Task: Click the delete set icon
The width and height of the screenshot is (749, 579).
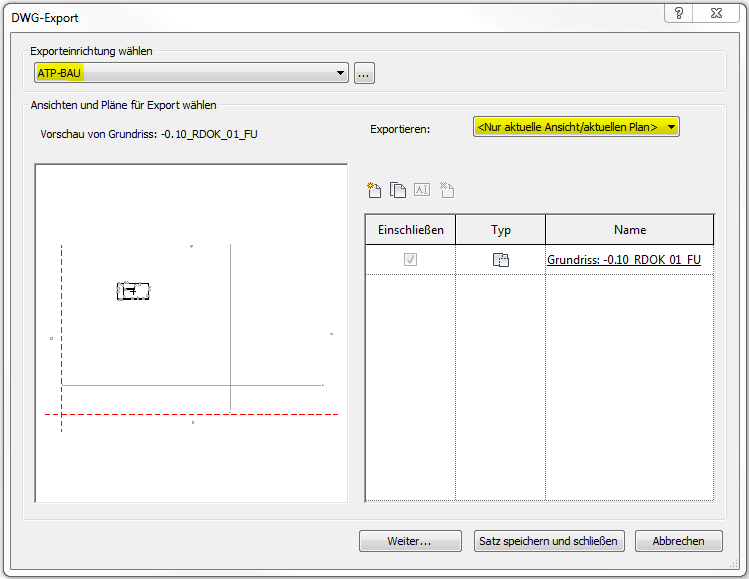Action: (x=447, y=190)
